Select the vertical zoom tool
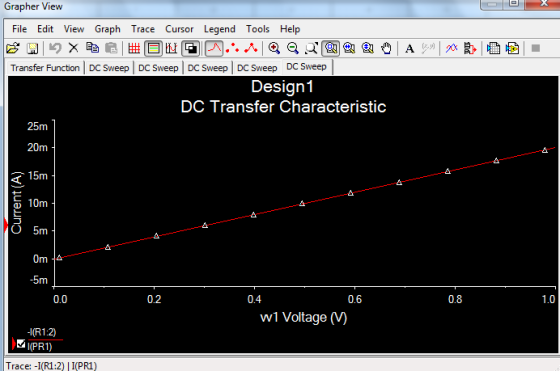This screenshot has width=560, height=371. pos(368,48)
